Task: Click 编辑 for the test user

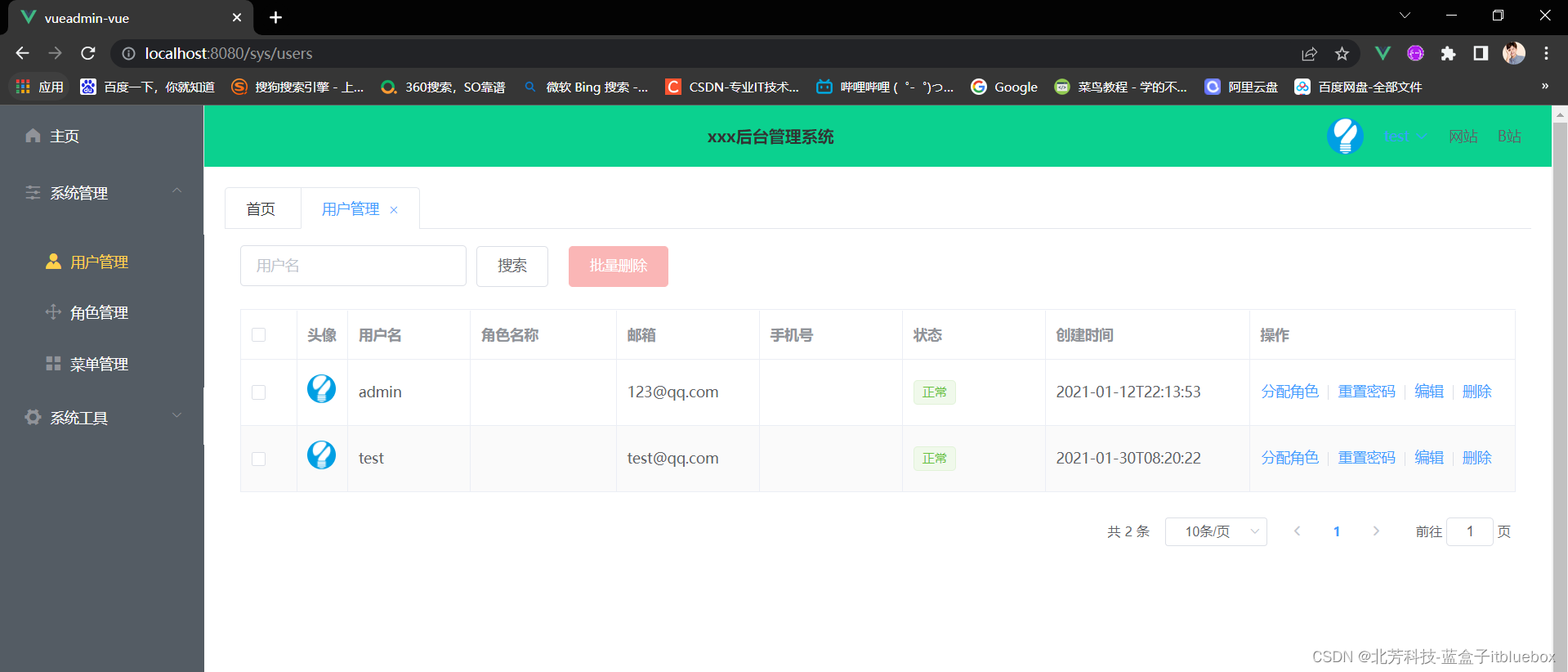Action: [x=1429, y=458]
